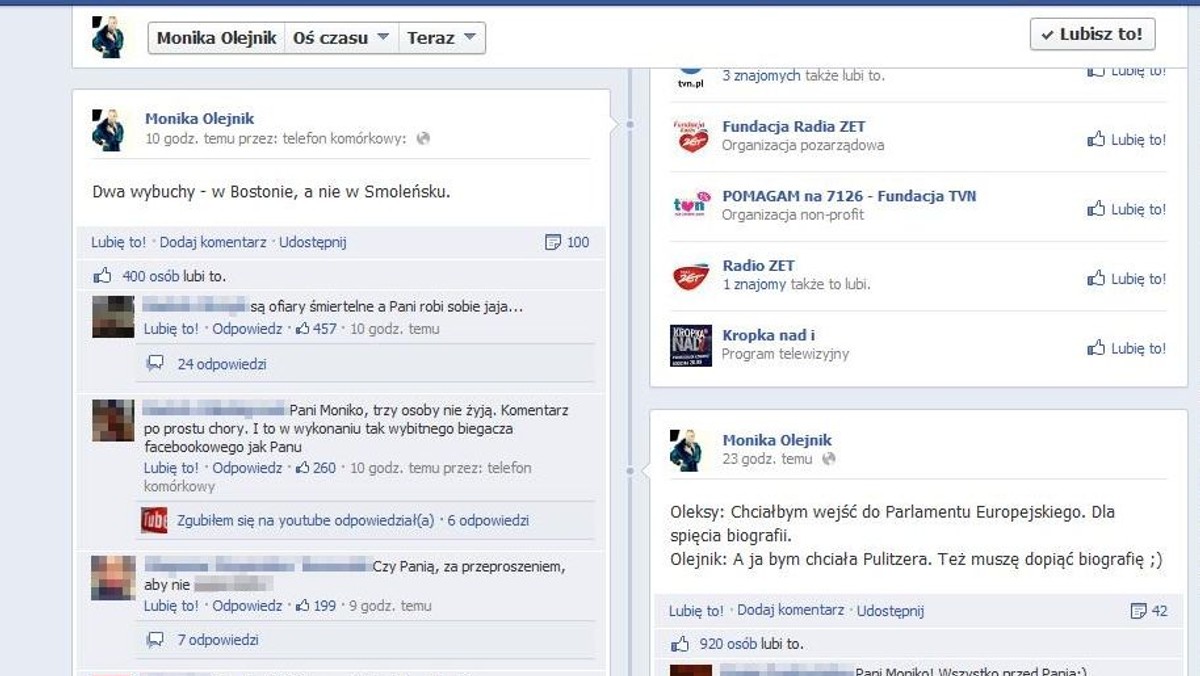The height and width of the screenshot is (676, 1200).
Task: Click Monika Olejnik header name button
Action: [216, 38]
